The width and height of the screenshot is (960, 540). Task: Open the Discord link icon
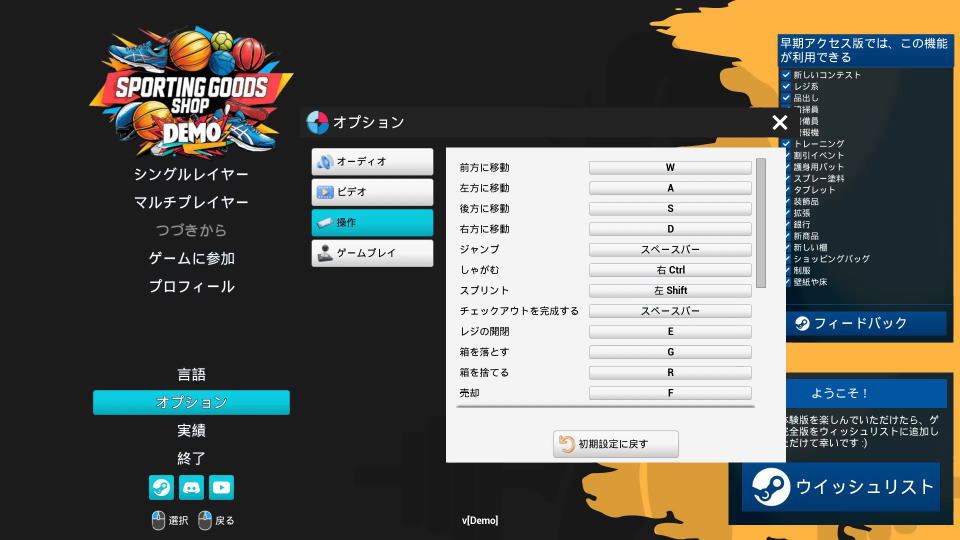click(191, 487)
